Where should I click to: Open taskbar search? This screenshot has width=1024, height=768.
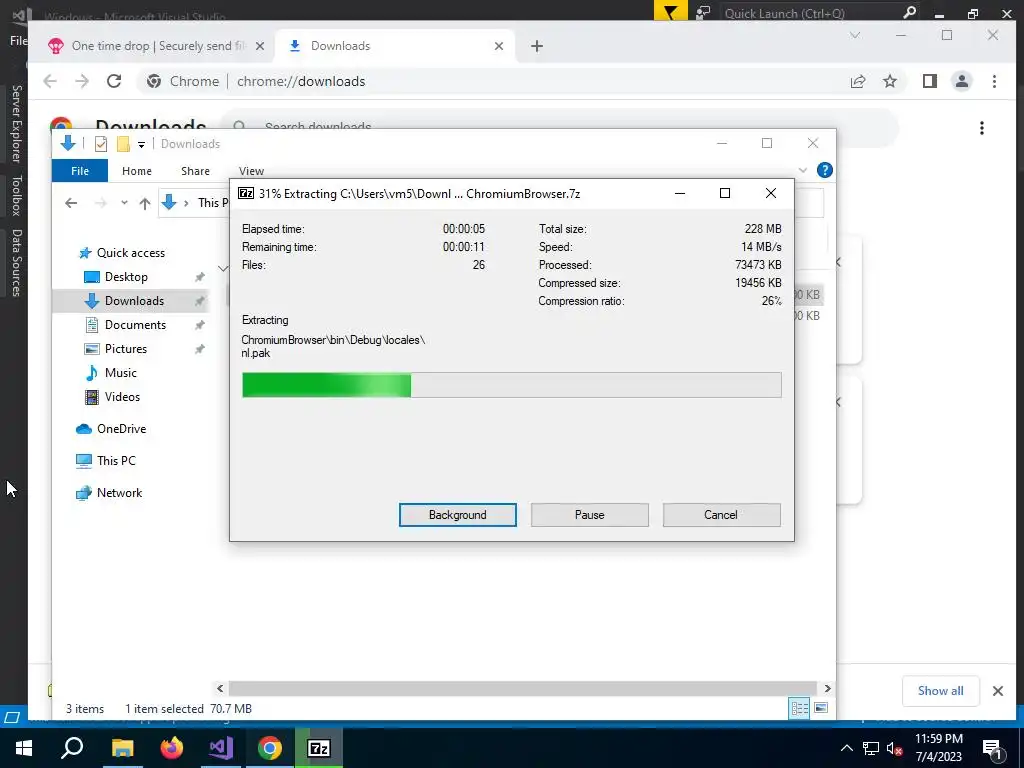[x=72, y=748]
